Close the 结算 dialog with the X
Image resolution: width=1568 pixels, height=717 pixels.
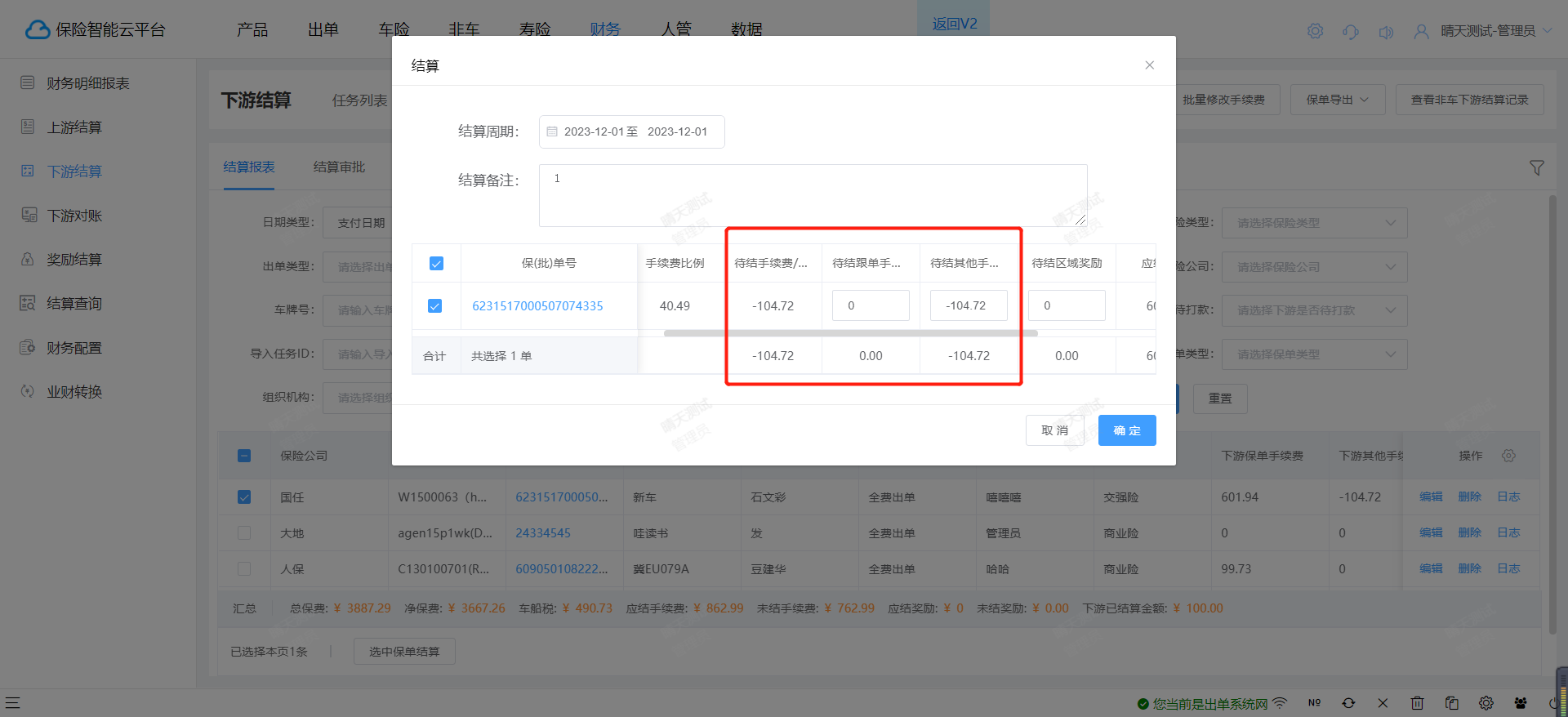click(1149, 65)
